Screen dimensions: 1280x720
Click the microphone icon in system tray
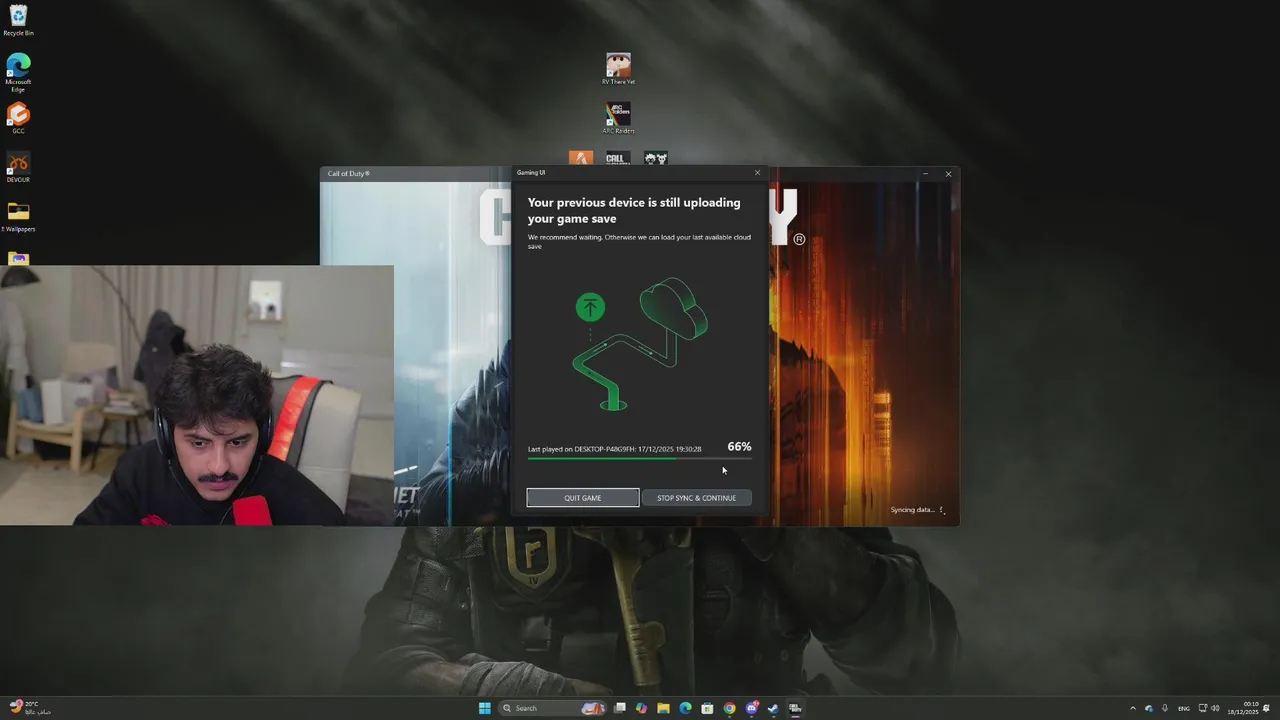point(1164,708)
